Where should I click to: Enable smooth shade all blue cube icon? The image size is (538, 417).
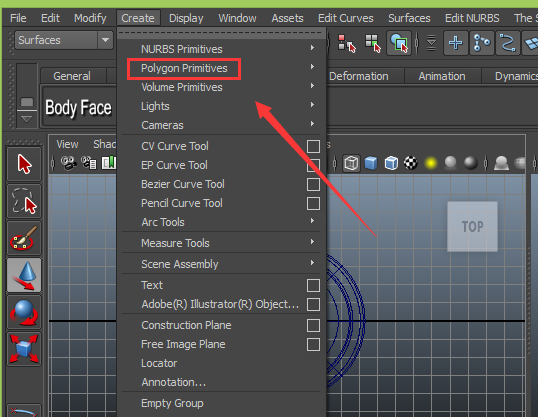(371, 163)
